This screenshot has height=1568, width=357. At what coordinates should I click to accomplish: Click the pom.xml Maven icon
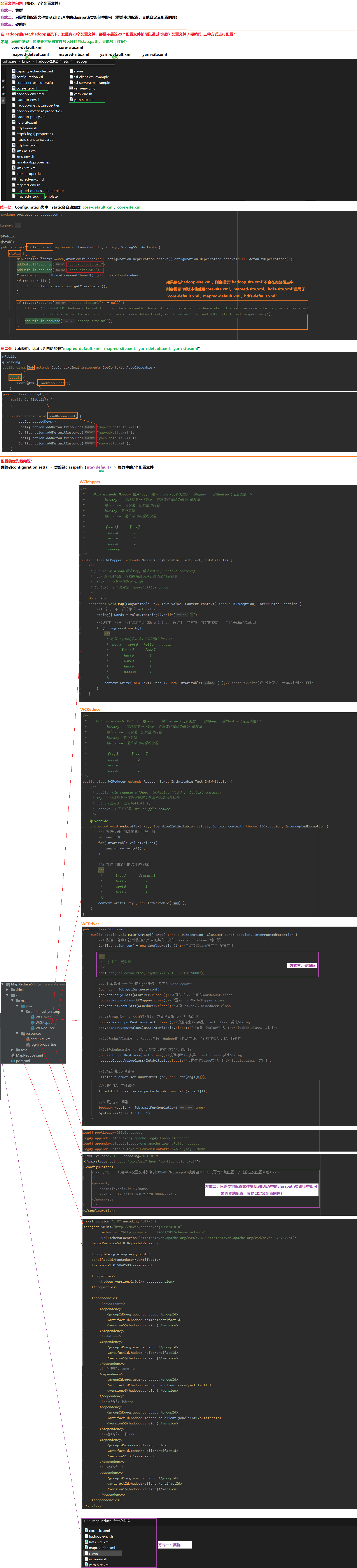(13, 1061)
